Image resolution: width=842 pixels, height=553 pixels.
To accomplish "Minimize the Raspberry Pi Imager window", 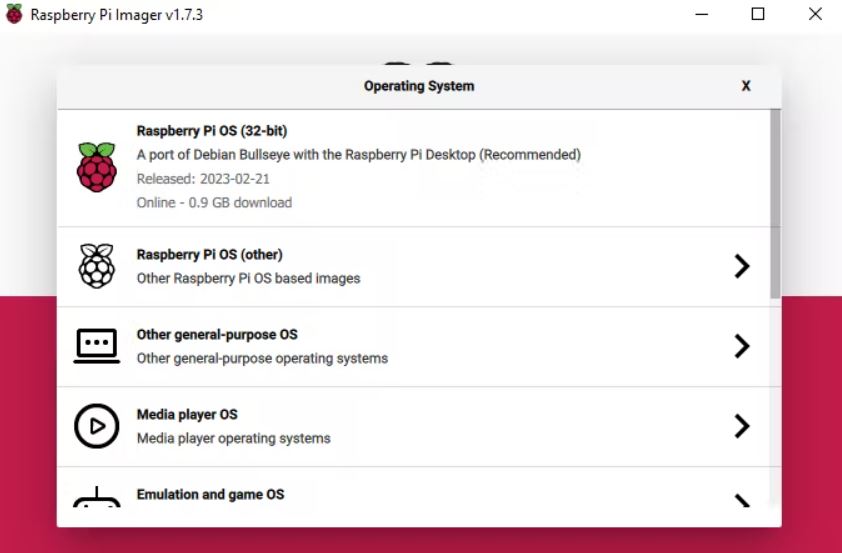I will 701,14.
